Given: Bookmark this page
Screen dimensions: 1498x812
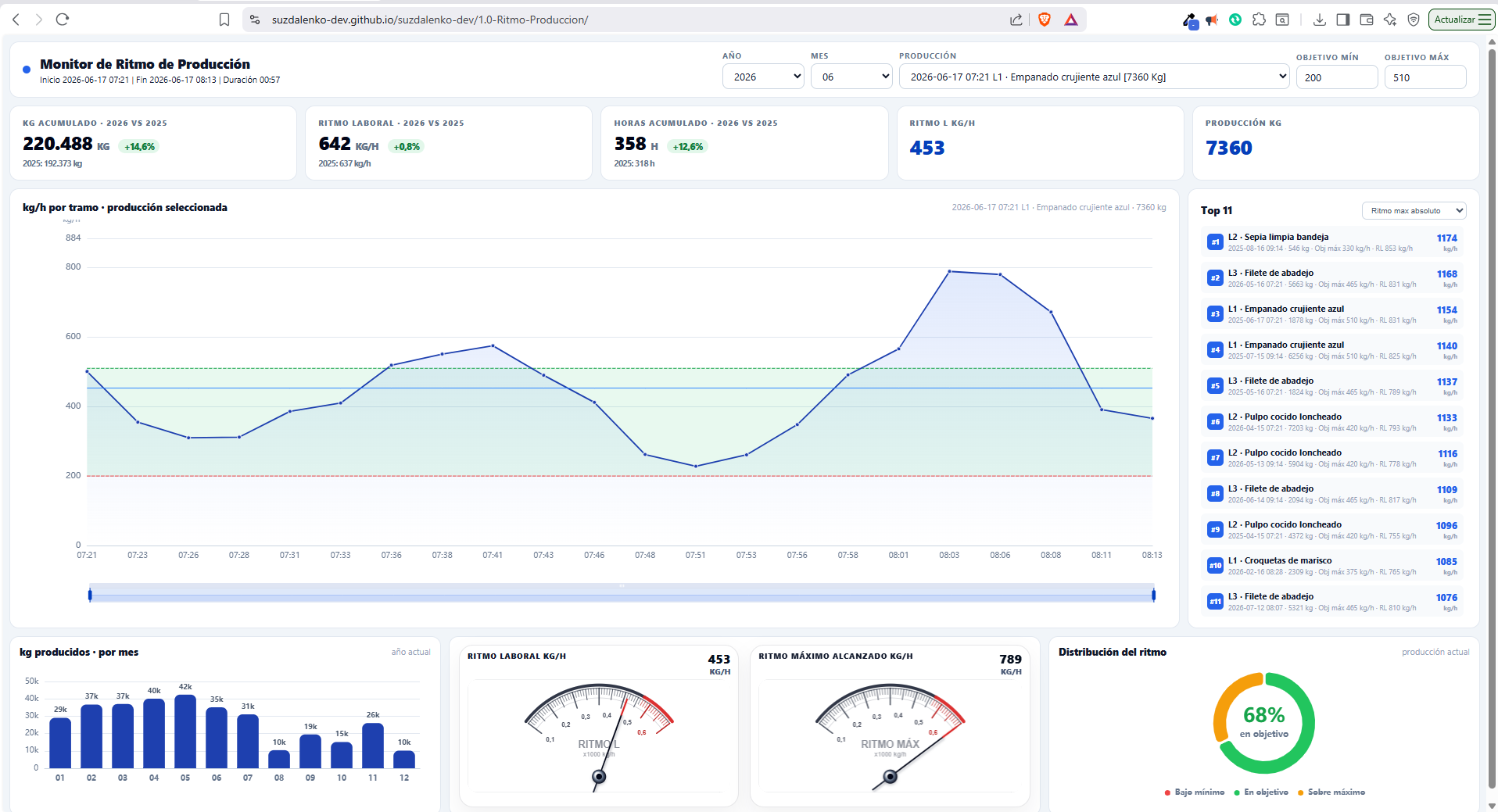Looking at the screenshot, I should (224, 20).
